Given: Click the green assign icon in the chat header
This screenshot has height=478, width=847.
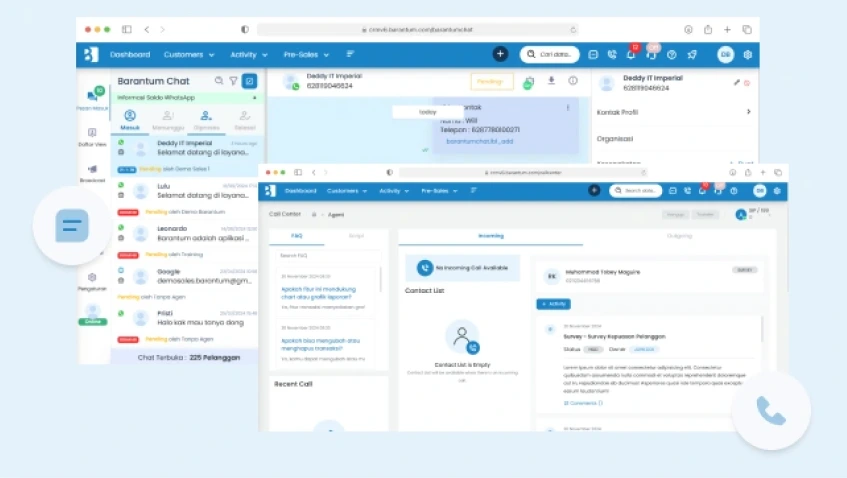Looking at the screenshot, I should 528,83.
